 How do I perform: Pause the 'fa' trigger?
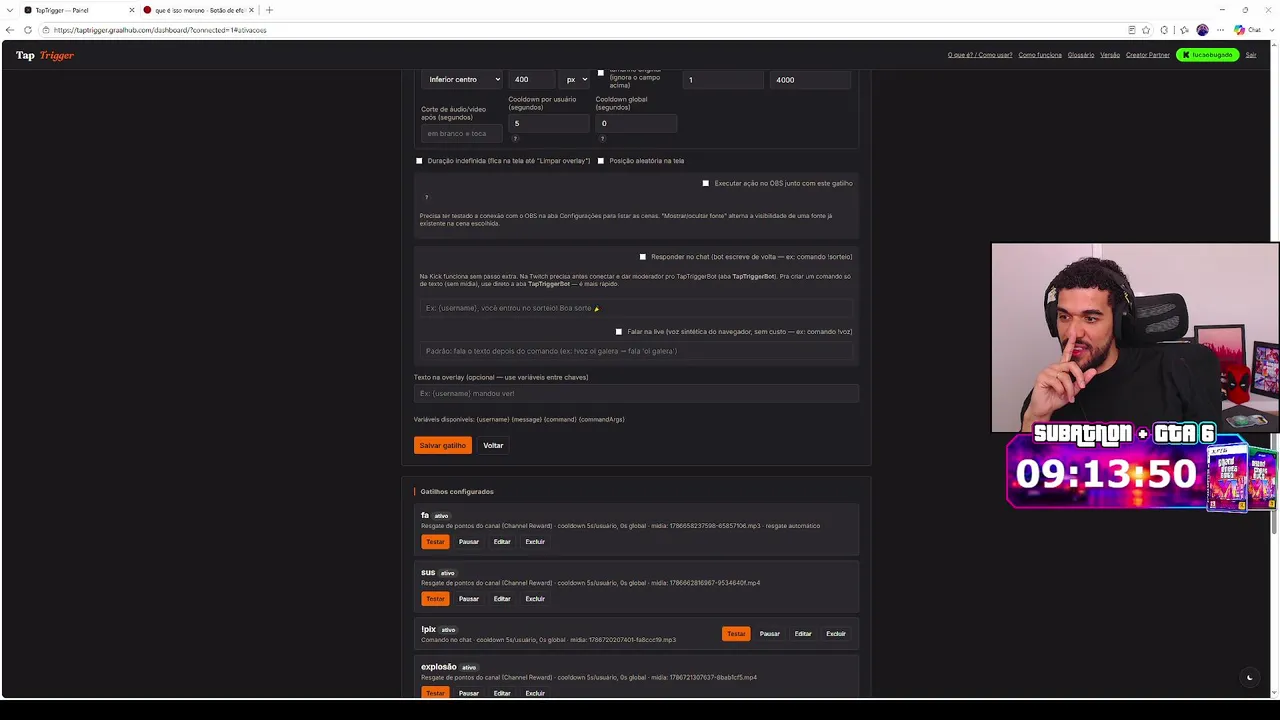pyautogui.click(x=469, y=542)
